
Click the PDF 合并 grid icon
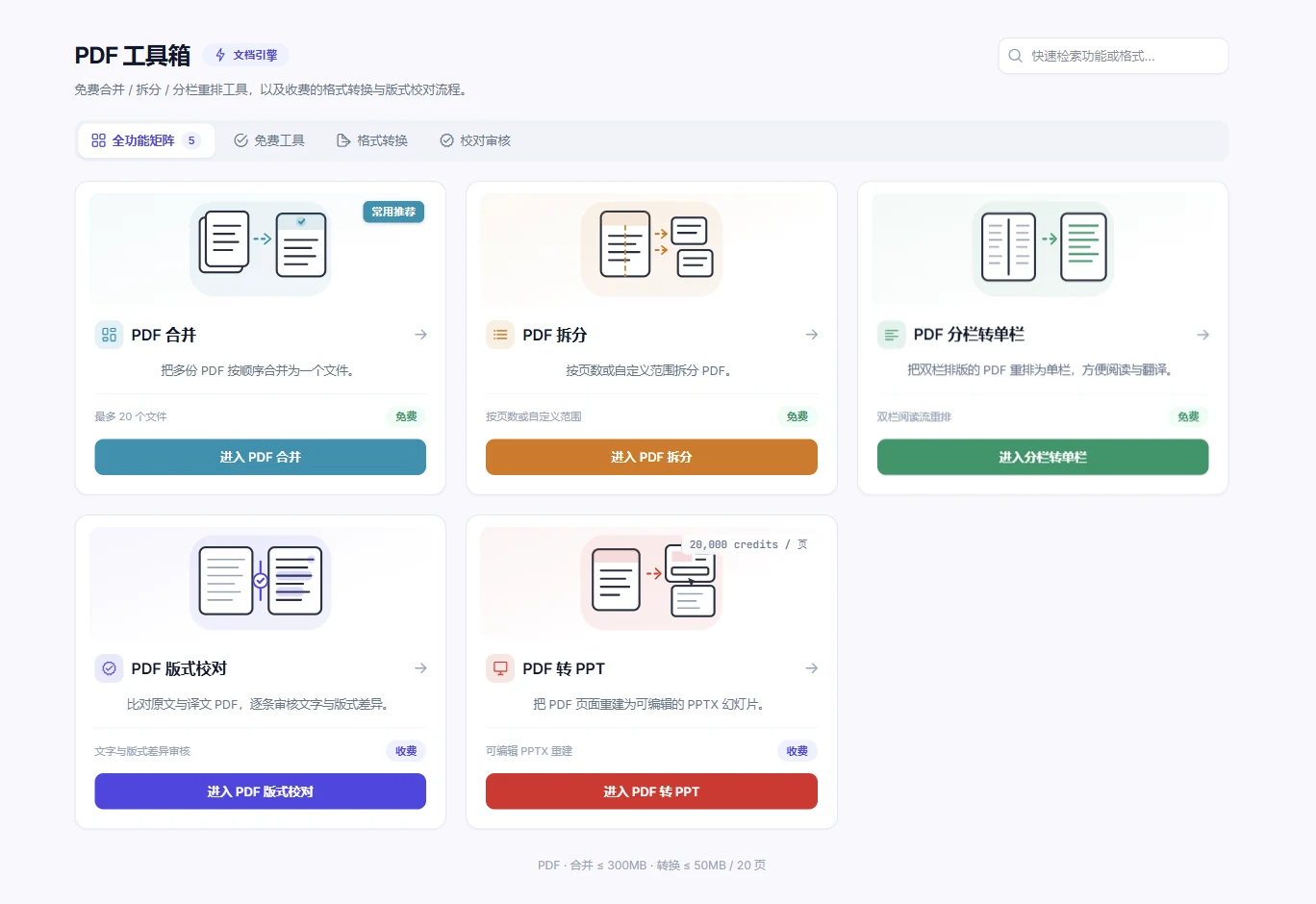tap(109, 335)
